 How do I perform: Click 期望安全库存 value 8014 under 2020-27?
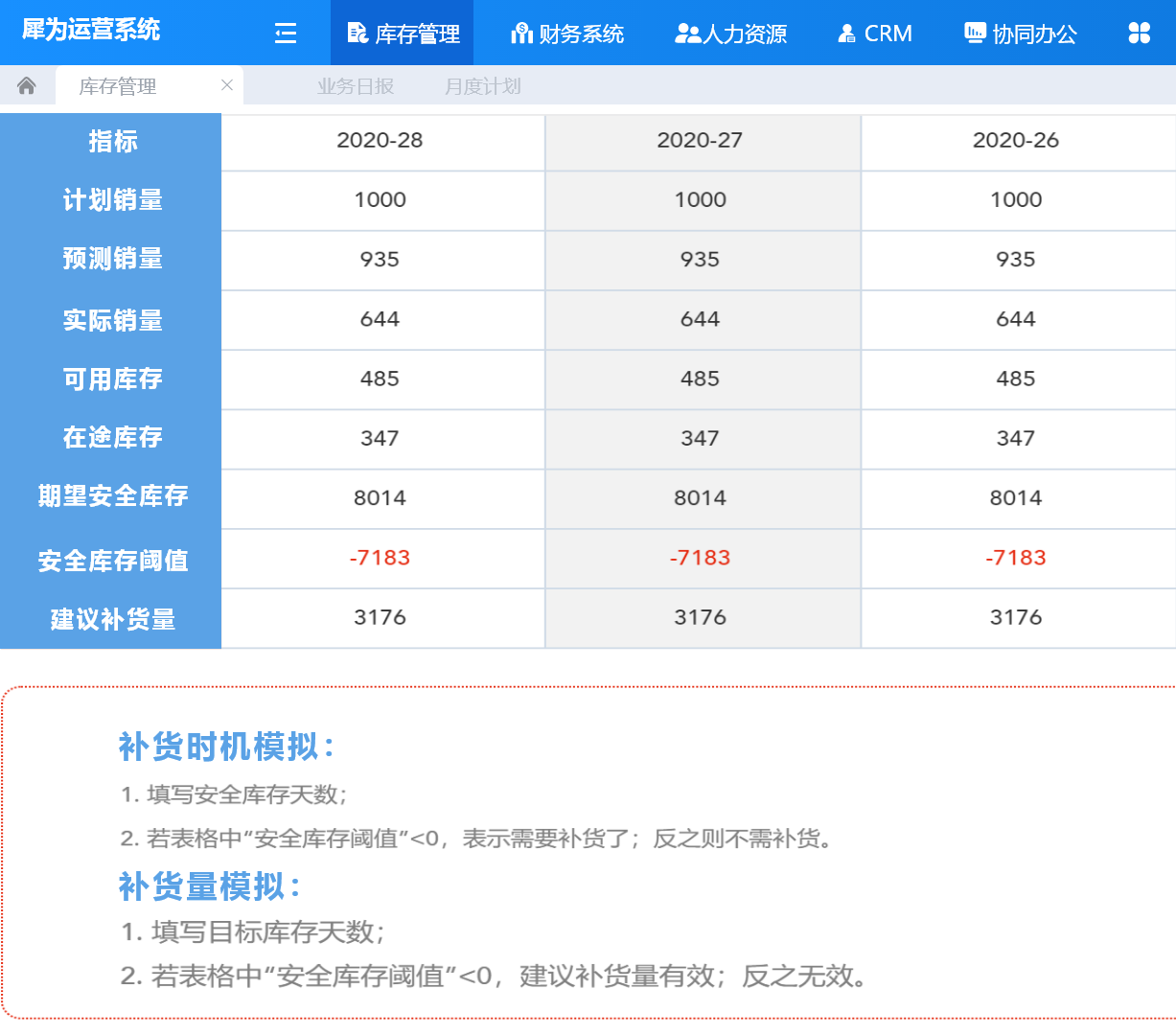point(700,498)
